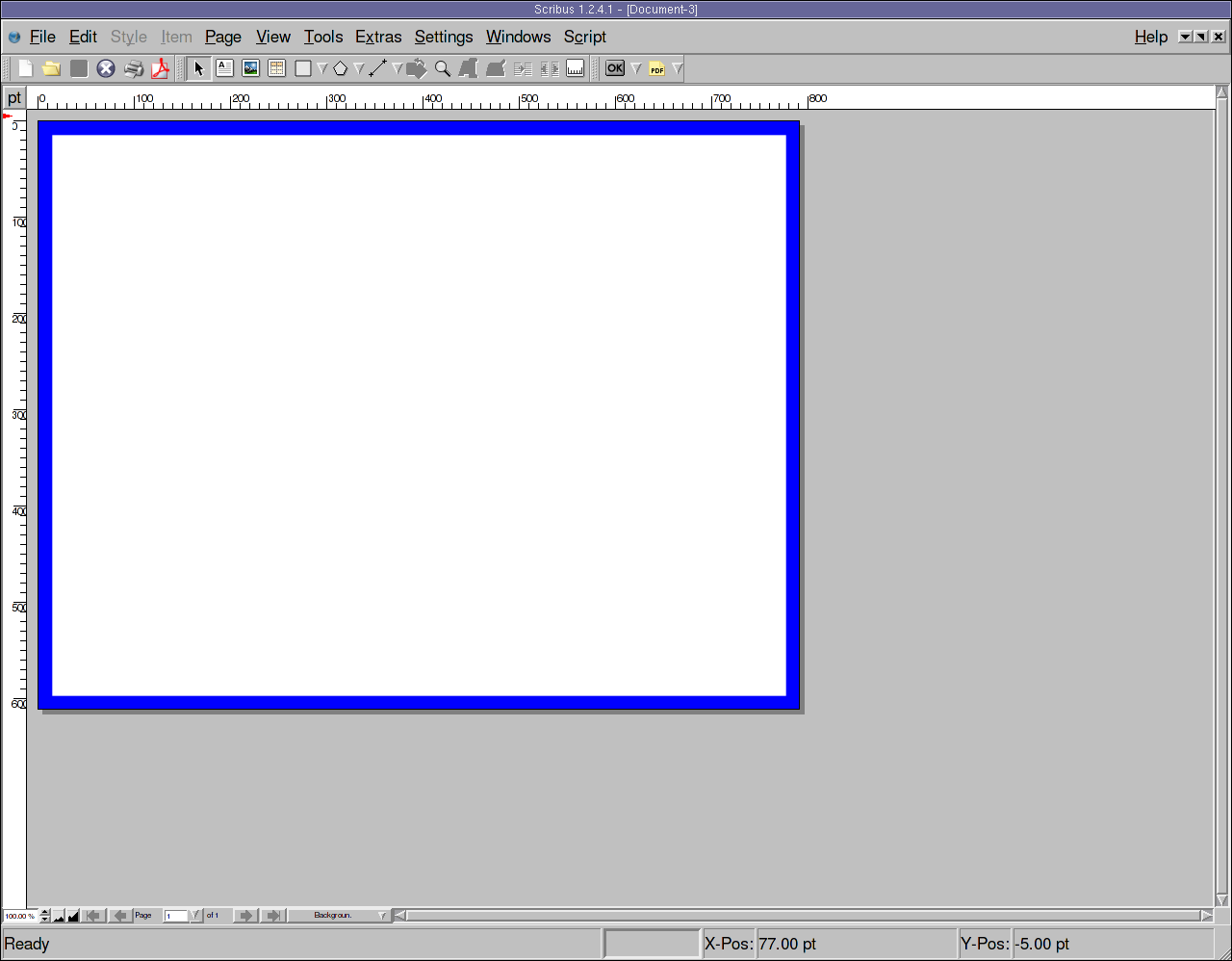
Task: Click the zoom percentage stepper arrows
Action: (44, 916)
